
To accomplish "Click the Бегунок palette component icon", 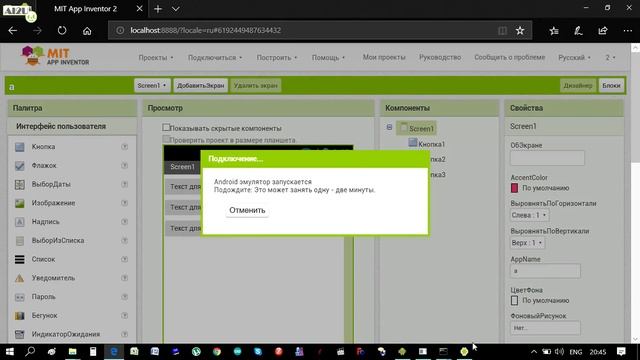I will (x=20, y=316).
